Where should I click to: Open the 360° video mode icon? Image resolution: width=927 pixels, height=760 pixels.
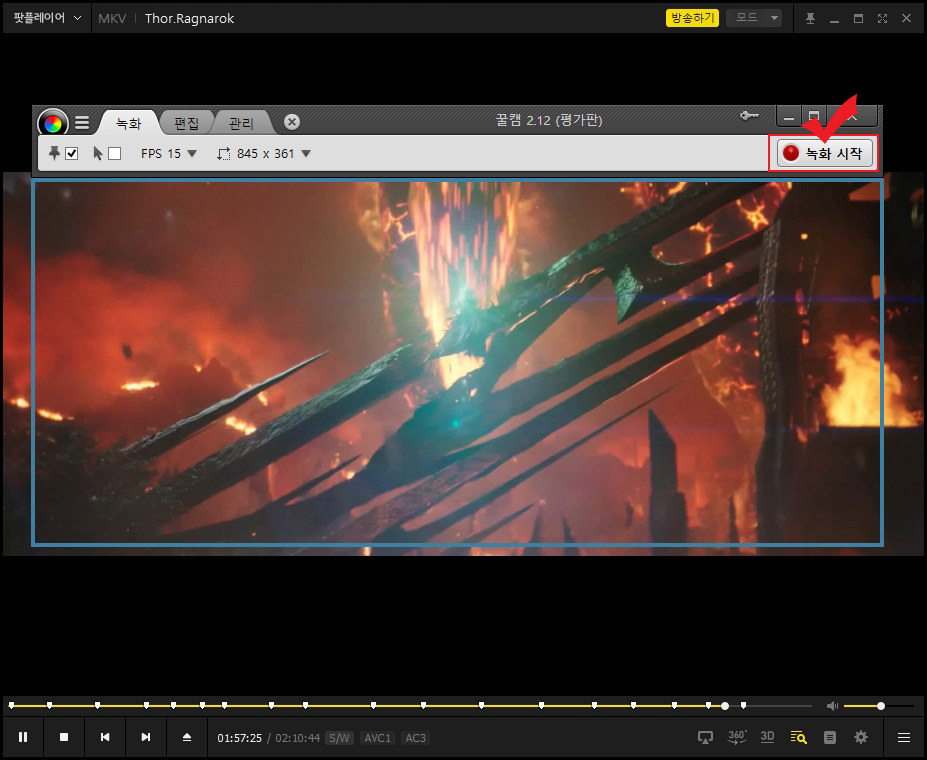coord(737,736)
